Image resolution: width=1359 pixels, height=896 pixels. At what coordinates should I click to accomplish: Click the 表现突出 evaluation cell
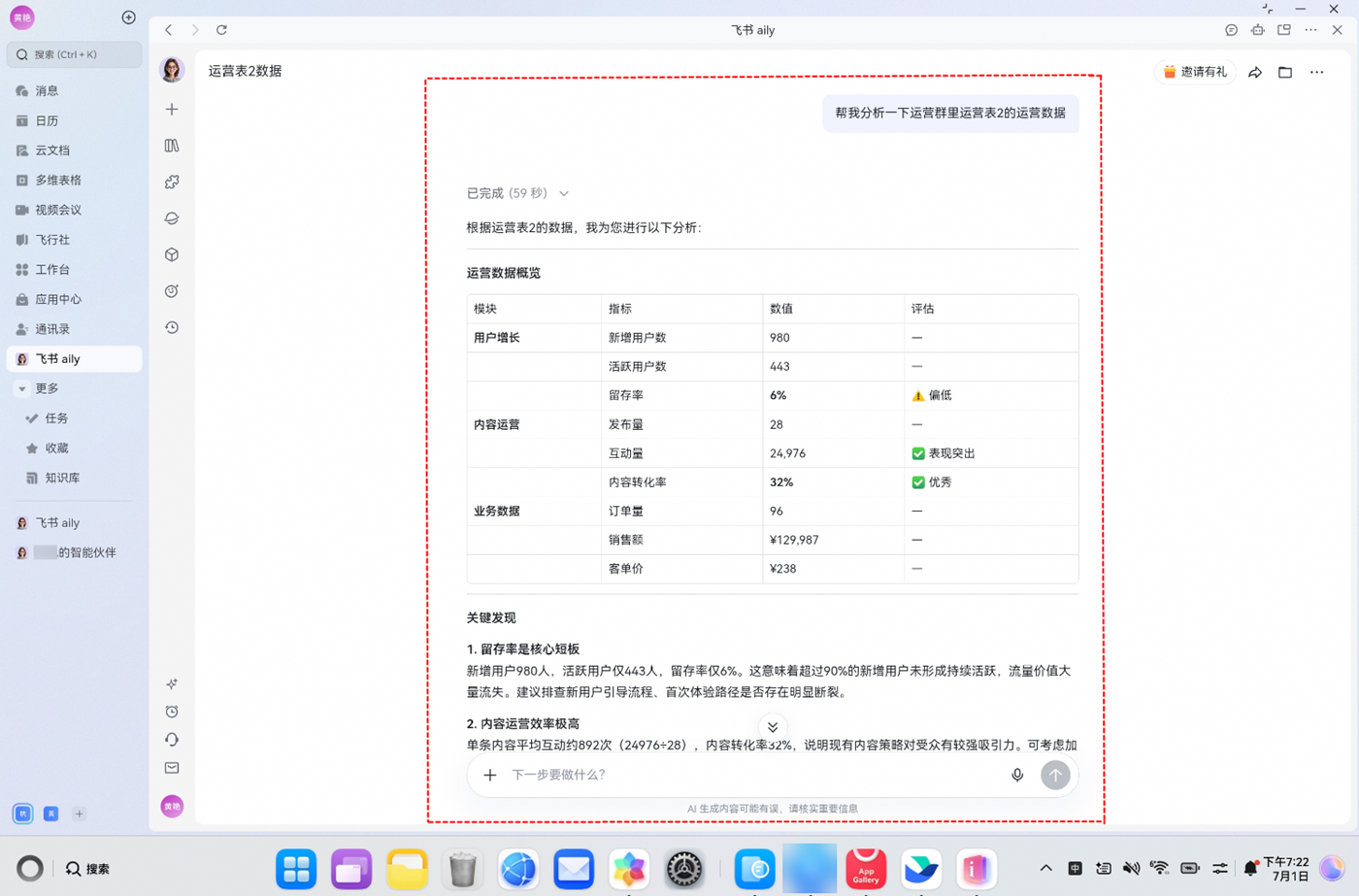coord(991,453)
